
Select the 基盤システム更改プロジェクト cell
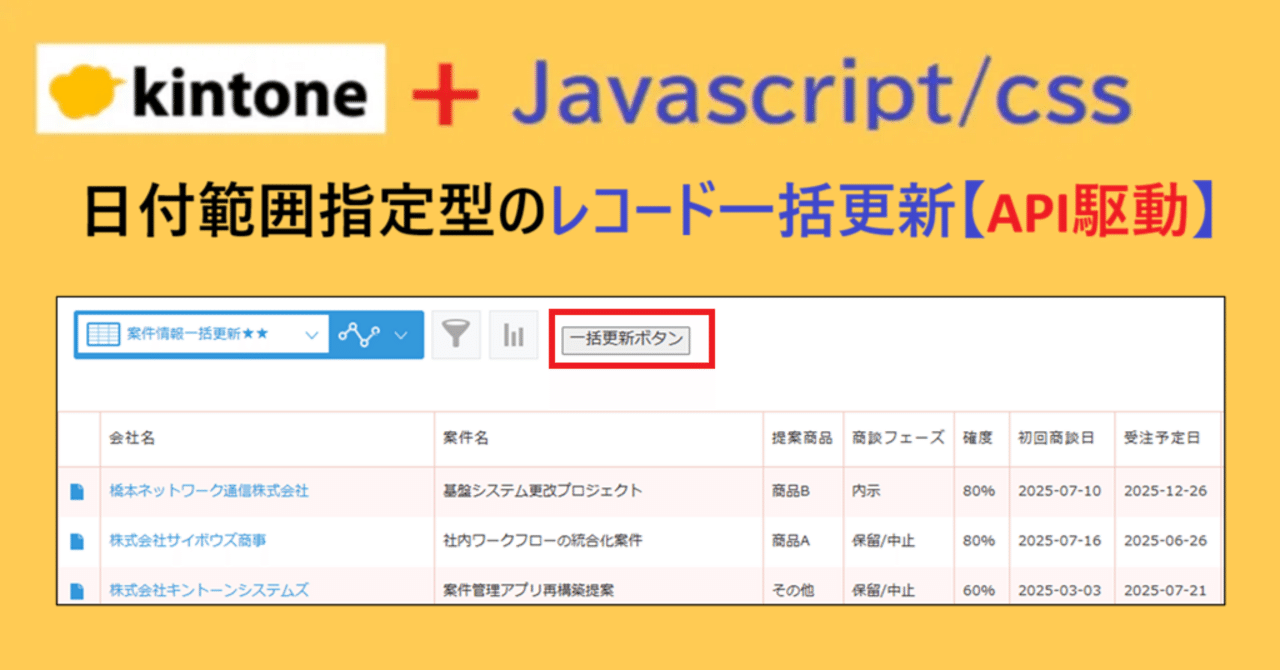point(542,491)
